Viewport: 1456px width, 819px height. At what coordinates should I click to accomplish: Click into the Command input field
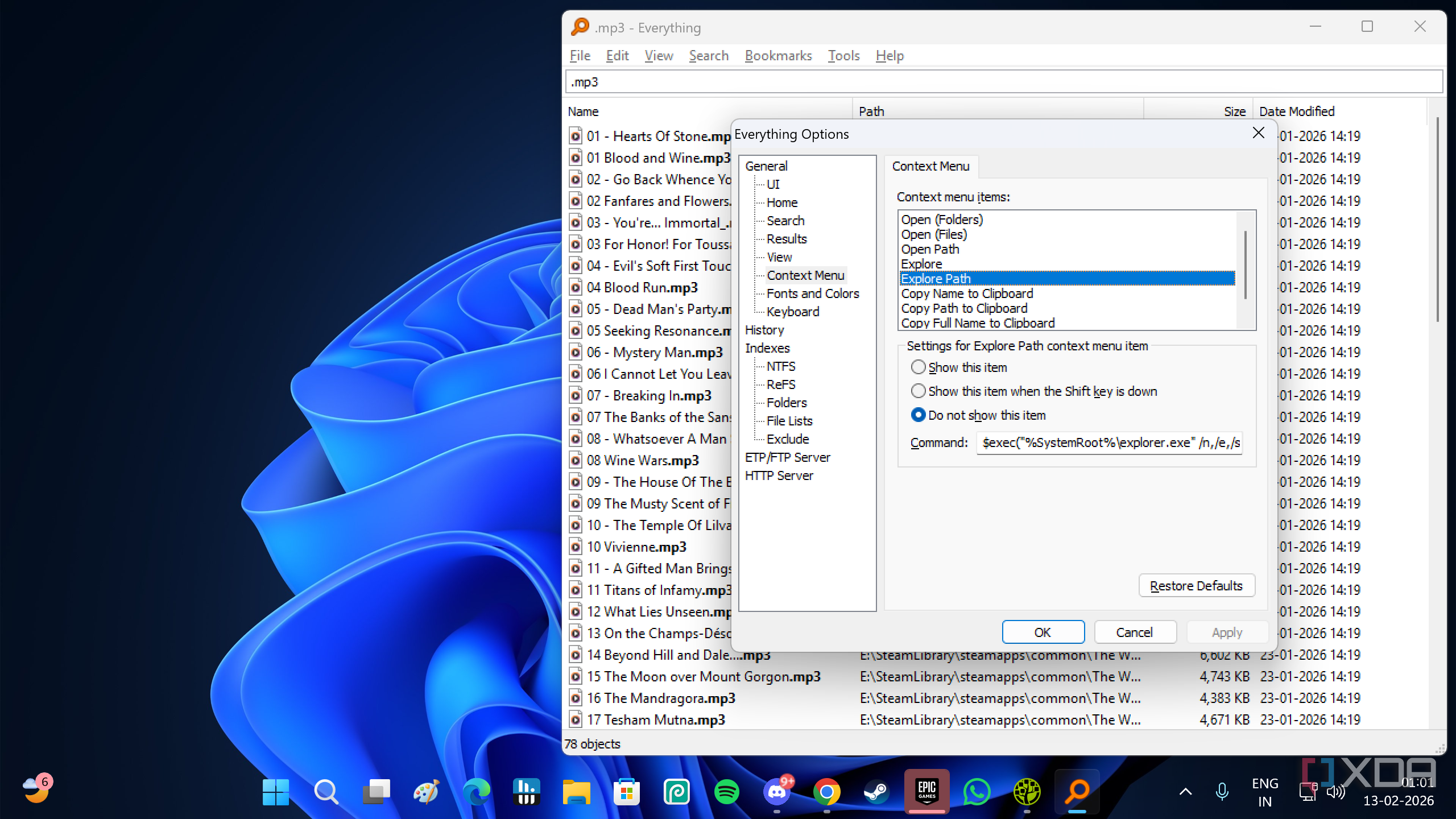pos(1109,442)
